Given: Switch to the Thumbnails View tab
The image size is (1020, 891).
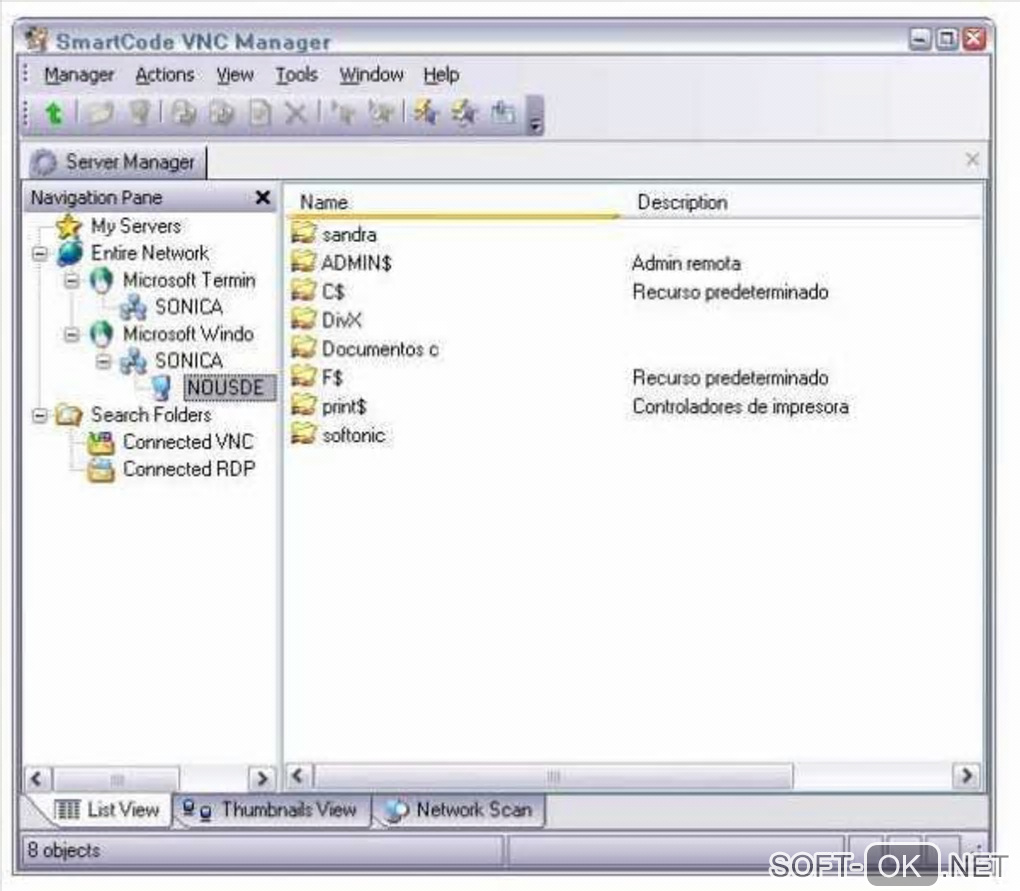Looking at the screenshot, I should pyautogui.click(x=271, y=810).
